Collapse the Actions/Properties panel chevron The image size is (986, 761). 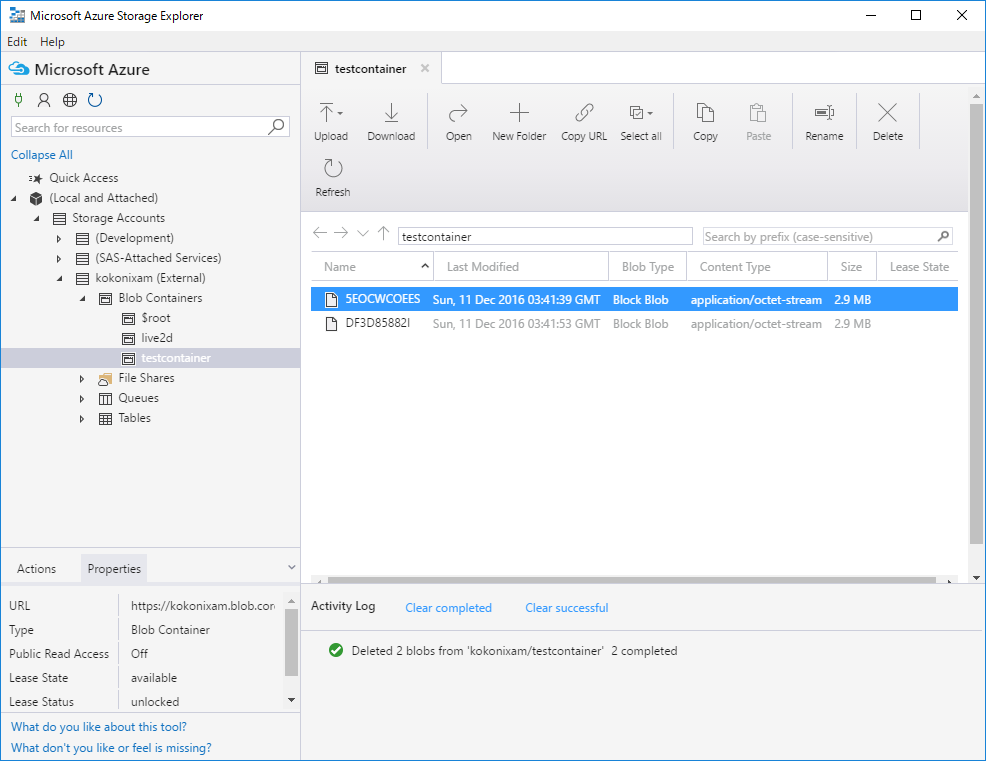coord(292,567)
